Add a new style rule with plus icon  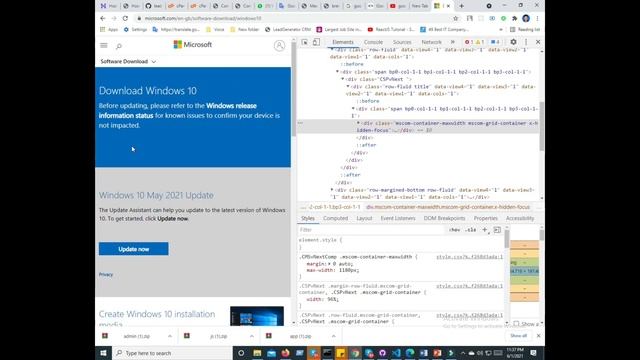(x=485, y=230)
